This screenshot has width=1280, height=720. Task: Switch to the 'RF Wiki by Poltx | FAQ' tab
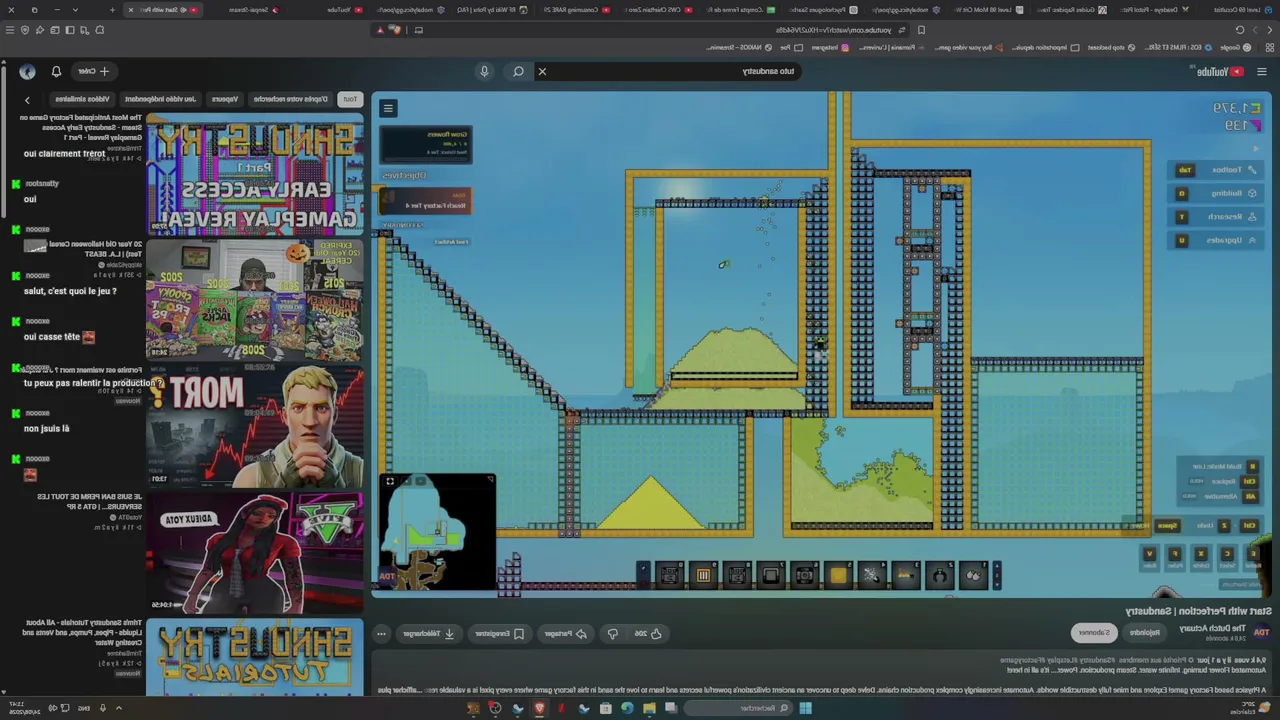pyautogui.click(x=491, y=10)
